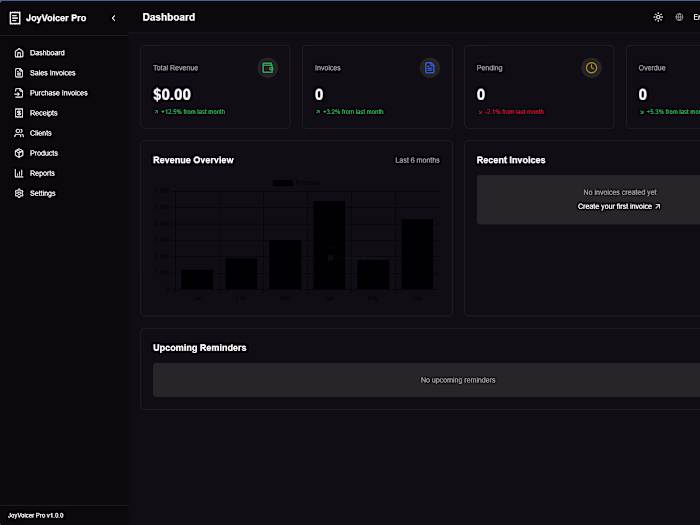Open the Settings gear icon

coord(19,193)
